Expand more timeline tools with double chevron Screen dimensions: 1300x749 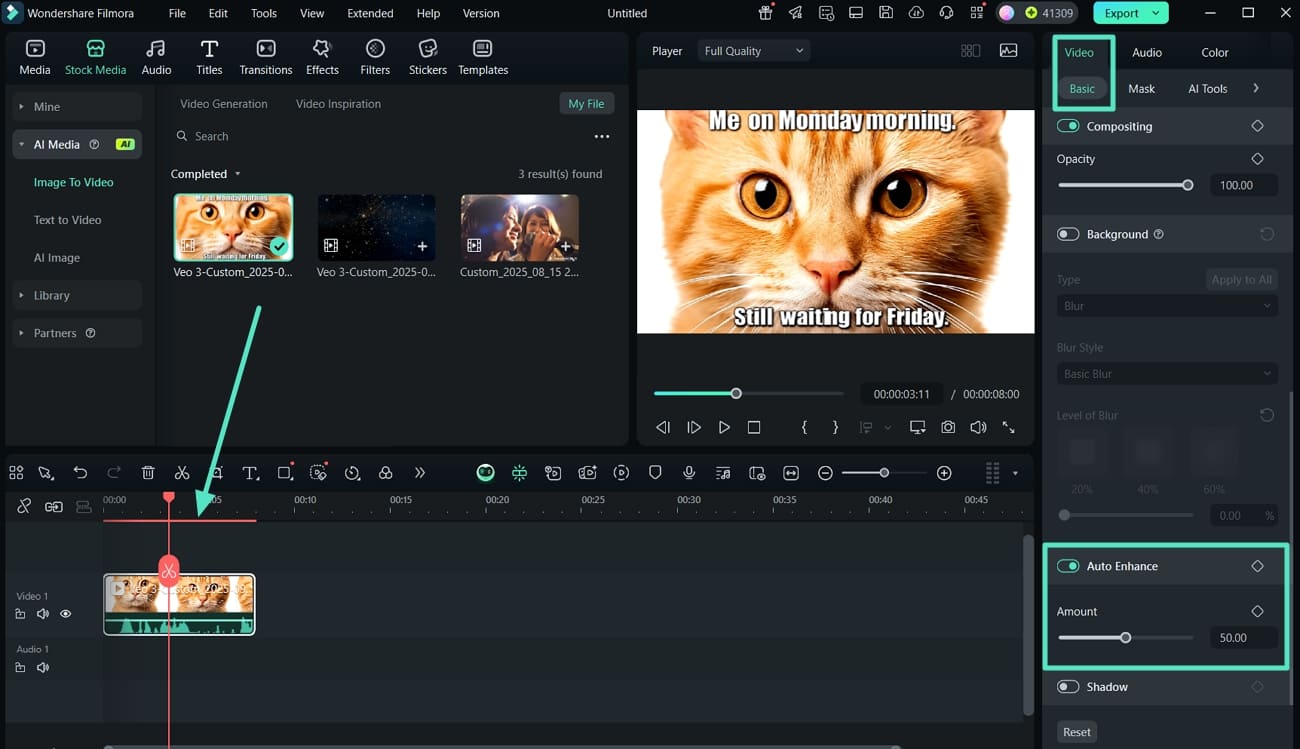[x=419, y=473]
